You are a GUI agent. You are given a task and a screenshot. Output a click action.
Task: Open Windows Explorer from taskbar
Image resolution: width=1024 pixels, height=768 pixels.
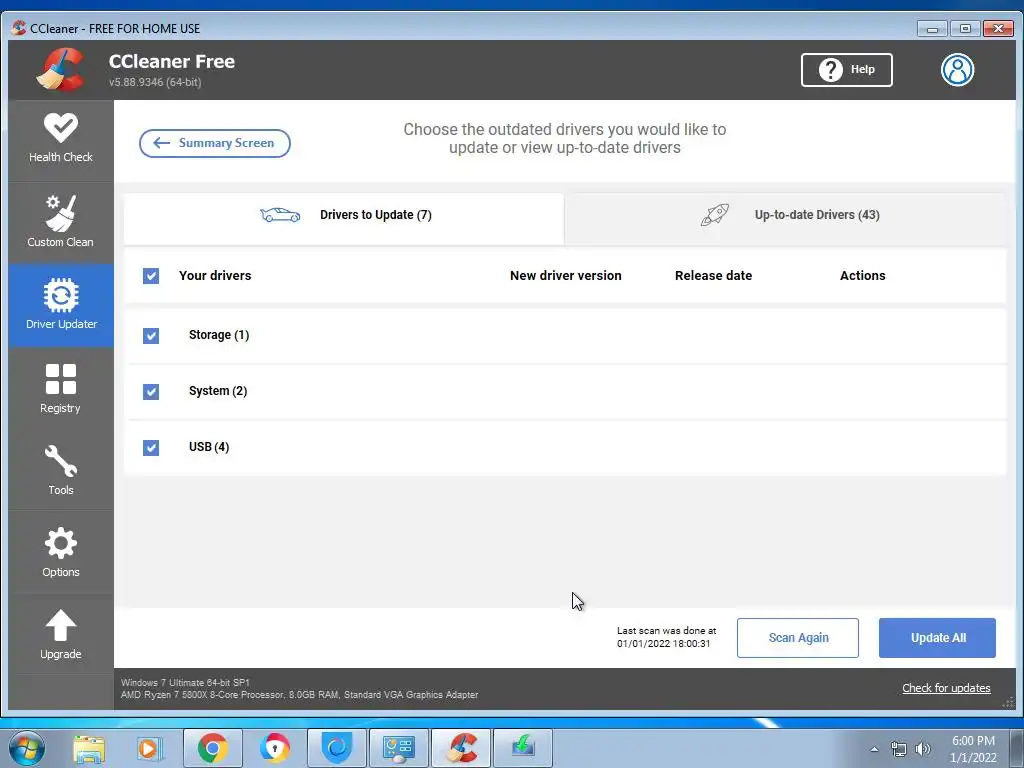coord(89,748)
